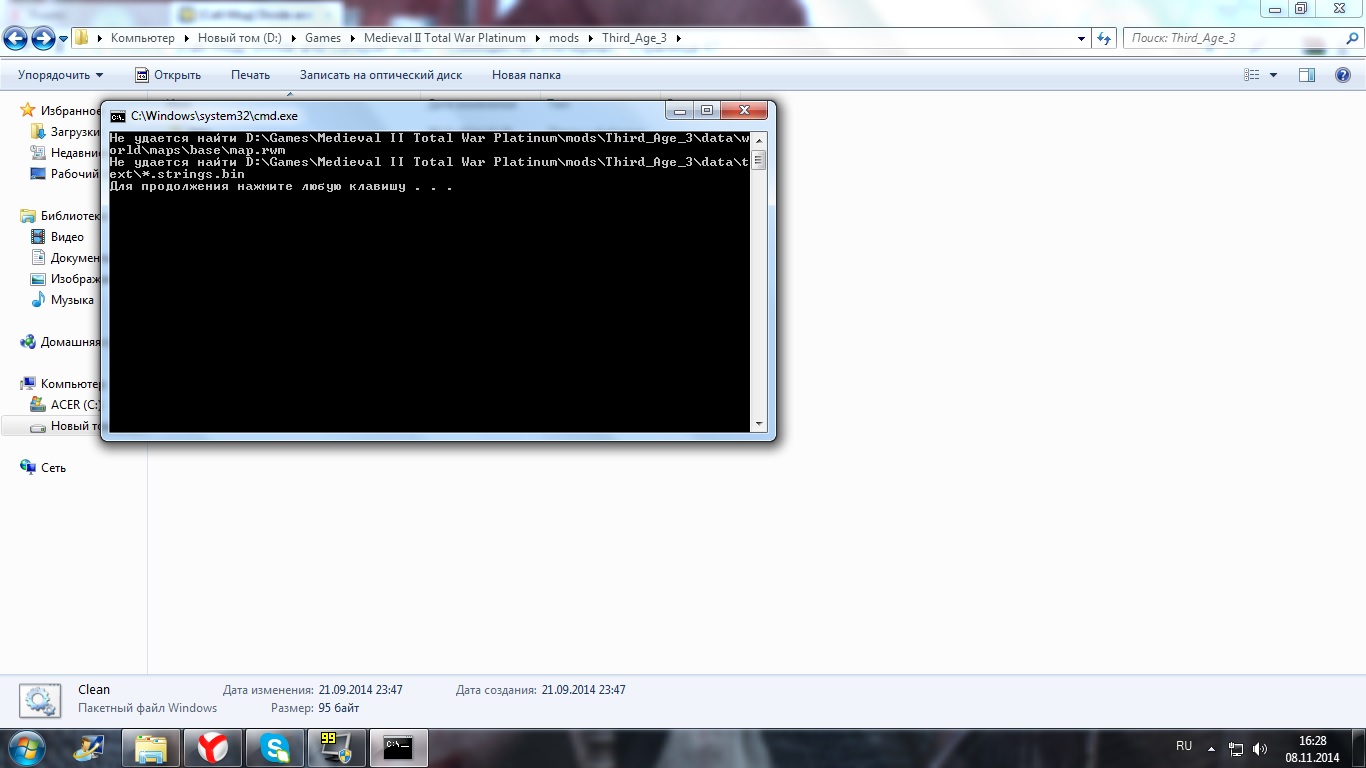Image resolution: width=1366 pixels, height=768 pixels.
Task: Open the address bar history dropdown
Action: 1082,38
